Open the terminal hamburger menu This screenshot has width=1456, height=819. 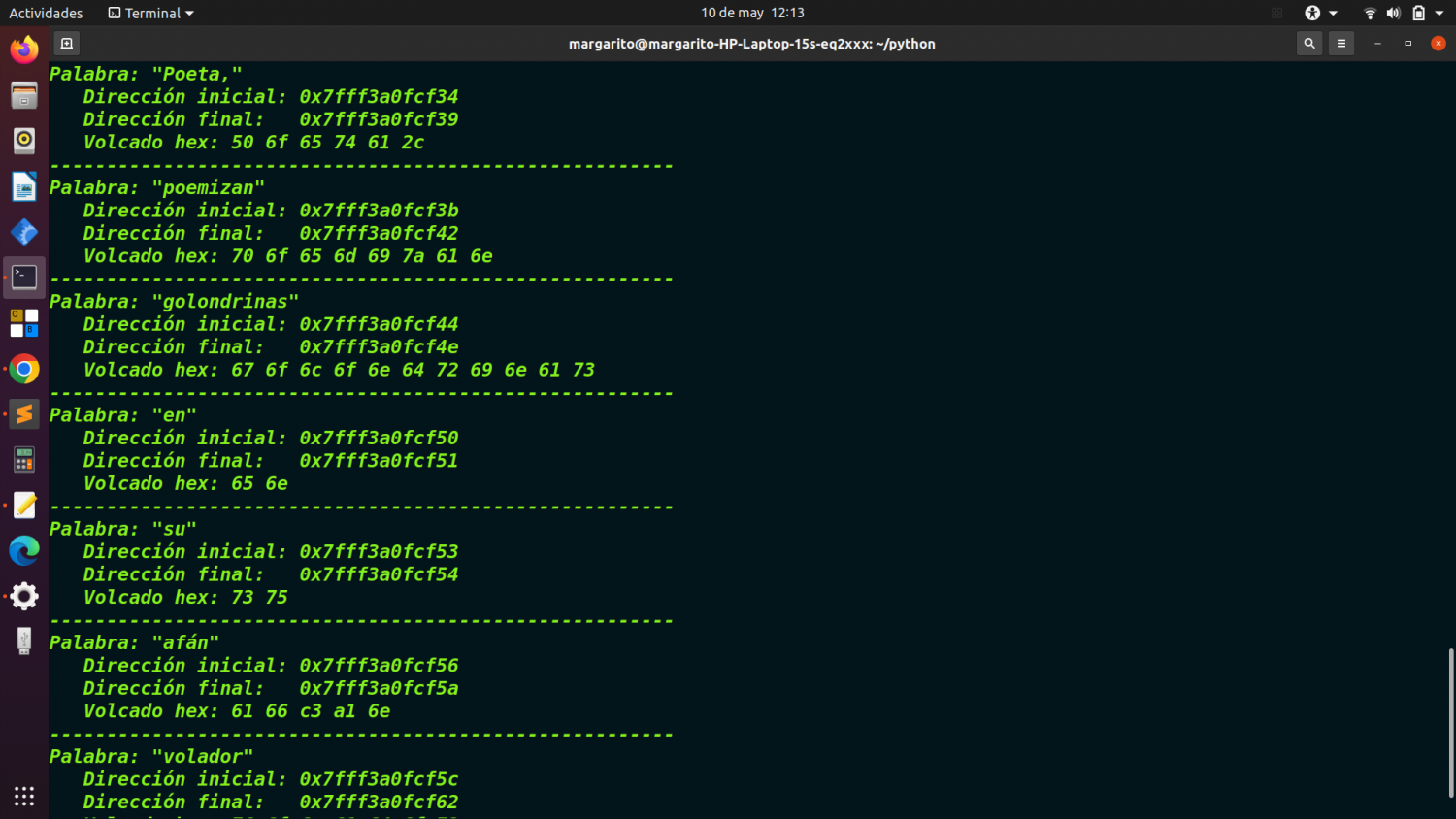tap(1340, 44)
